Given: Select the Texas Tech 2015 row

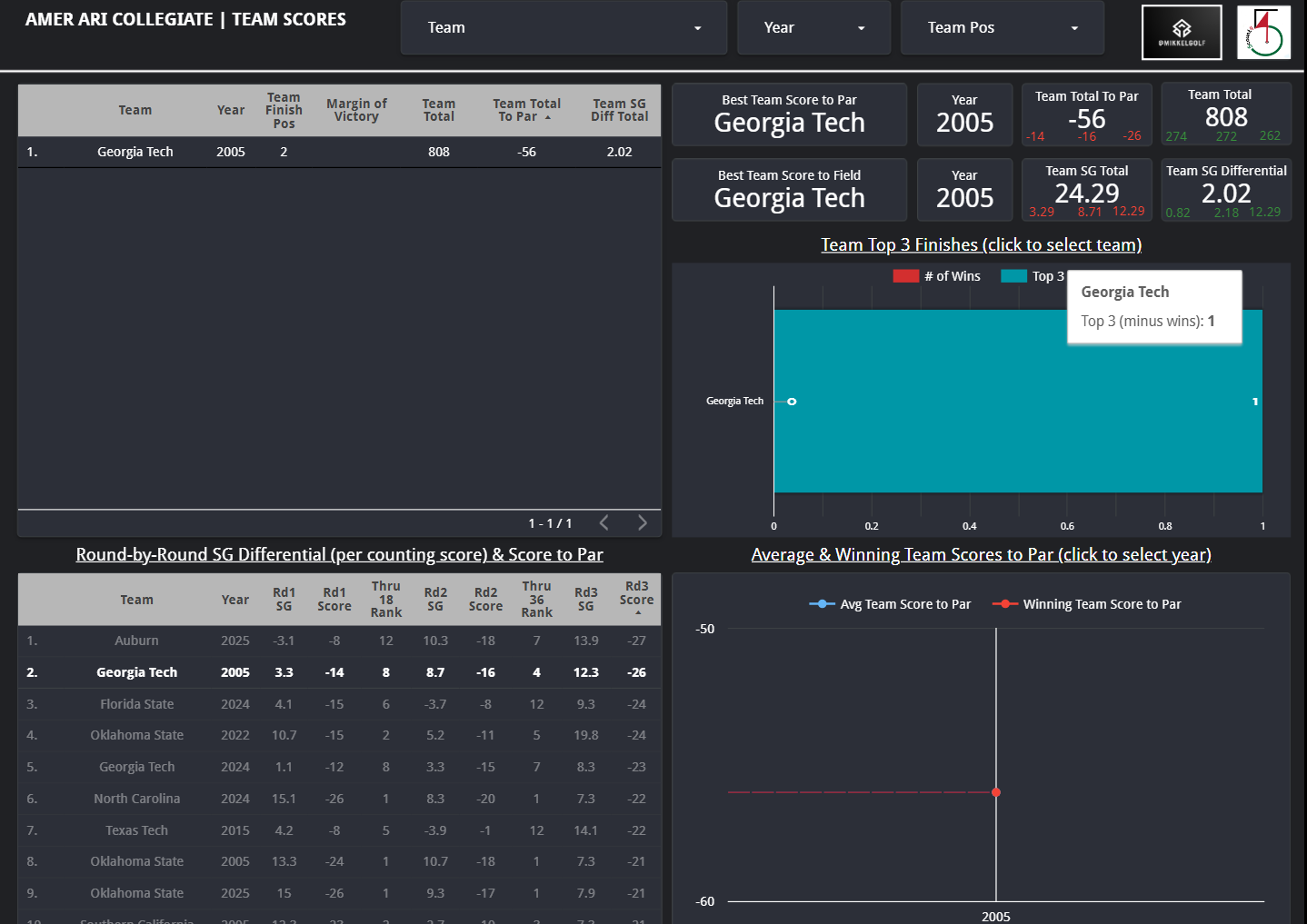Looking at the screenshot, I should pos(339,830).
